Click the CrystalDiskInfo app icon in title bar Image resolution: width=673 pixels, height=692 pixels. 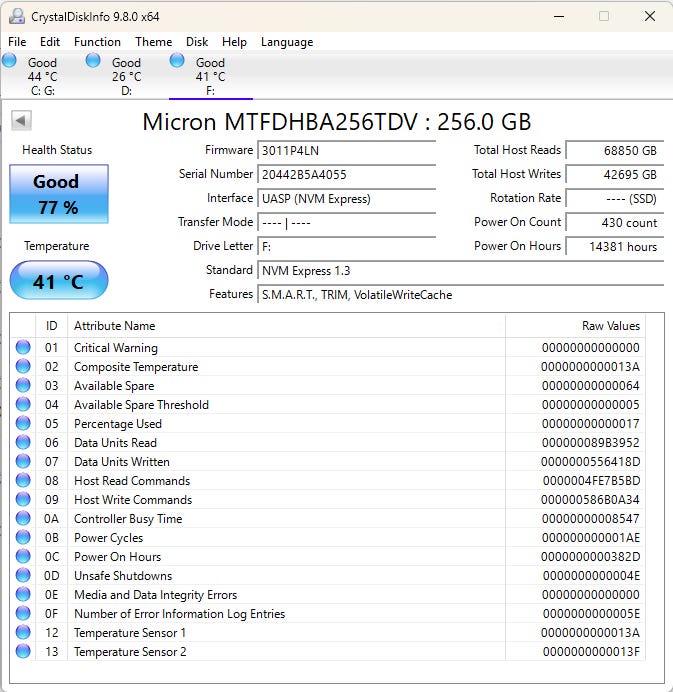(17, 16)
